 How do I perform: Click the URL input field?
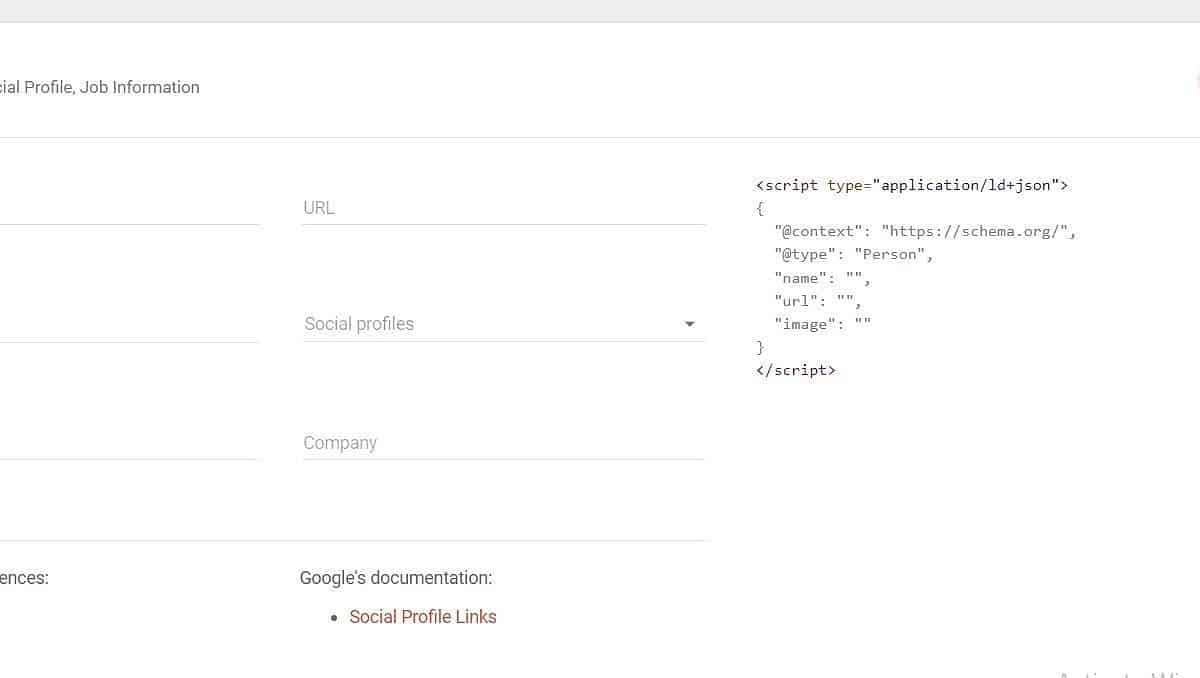coord(503,208)
